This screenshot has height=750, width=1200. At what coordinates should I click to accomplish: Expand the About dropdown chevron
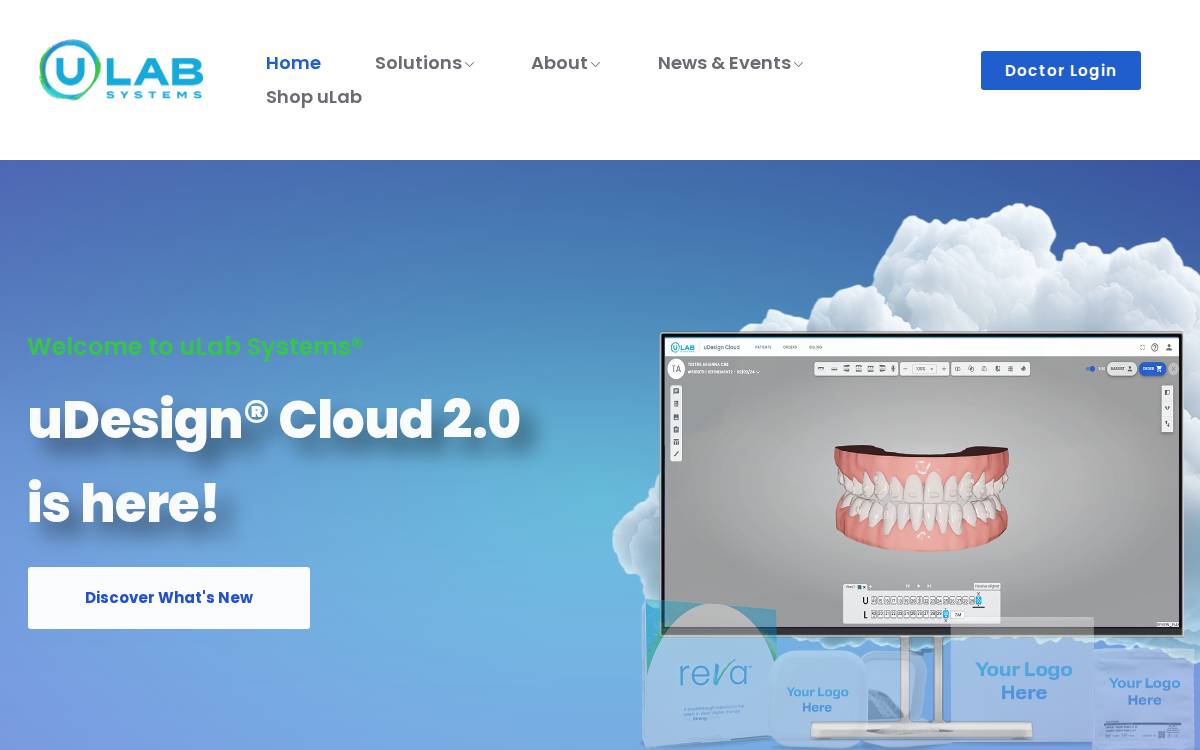pos(595,64)
